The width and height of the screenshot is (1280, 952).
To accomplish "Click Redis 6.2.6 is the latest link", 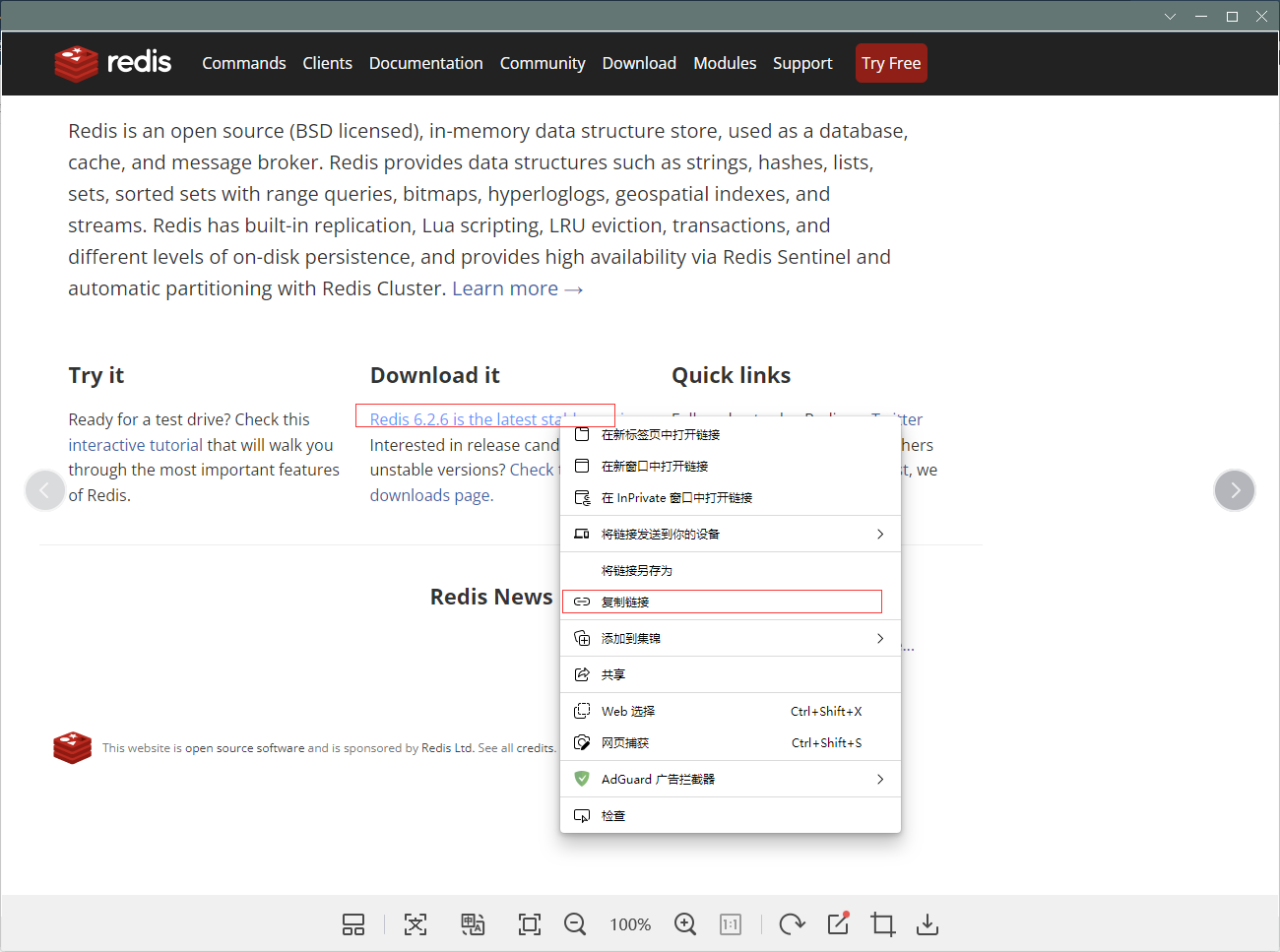I will coord(465,419).
